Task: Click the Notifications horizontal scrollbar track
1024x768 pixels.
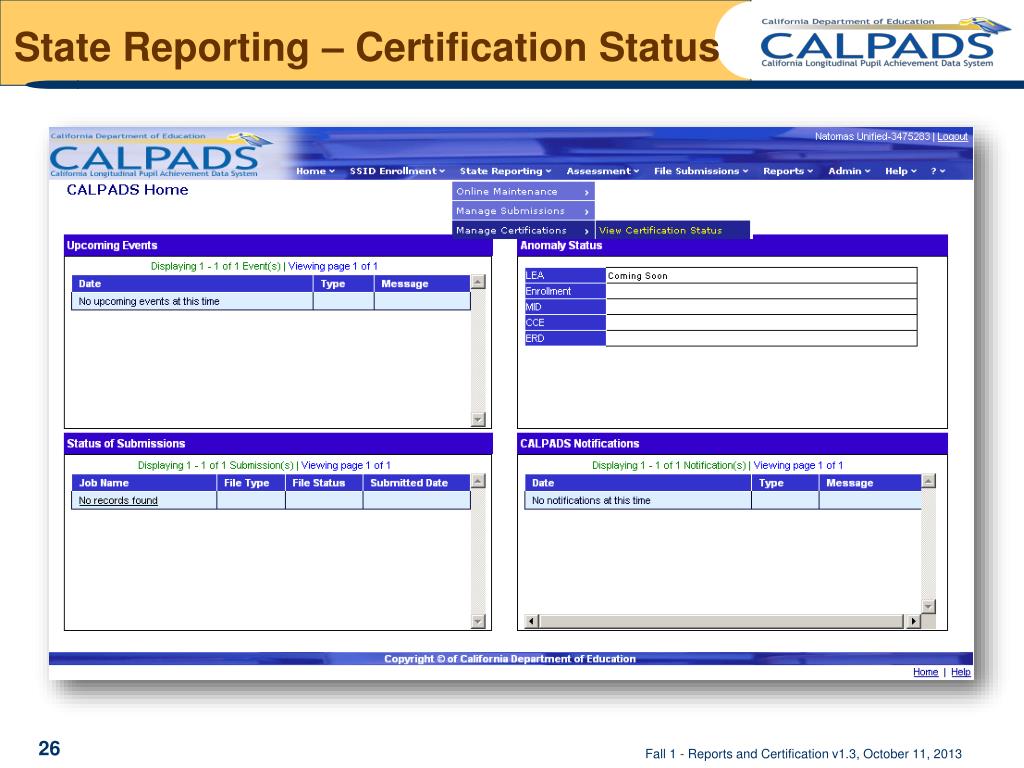Action: [x=722, y=621]
